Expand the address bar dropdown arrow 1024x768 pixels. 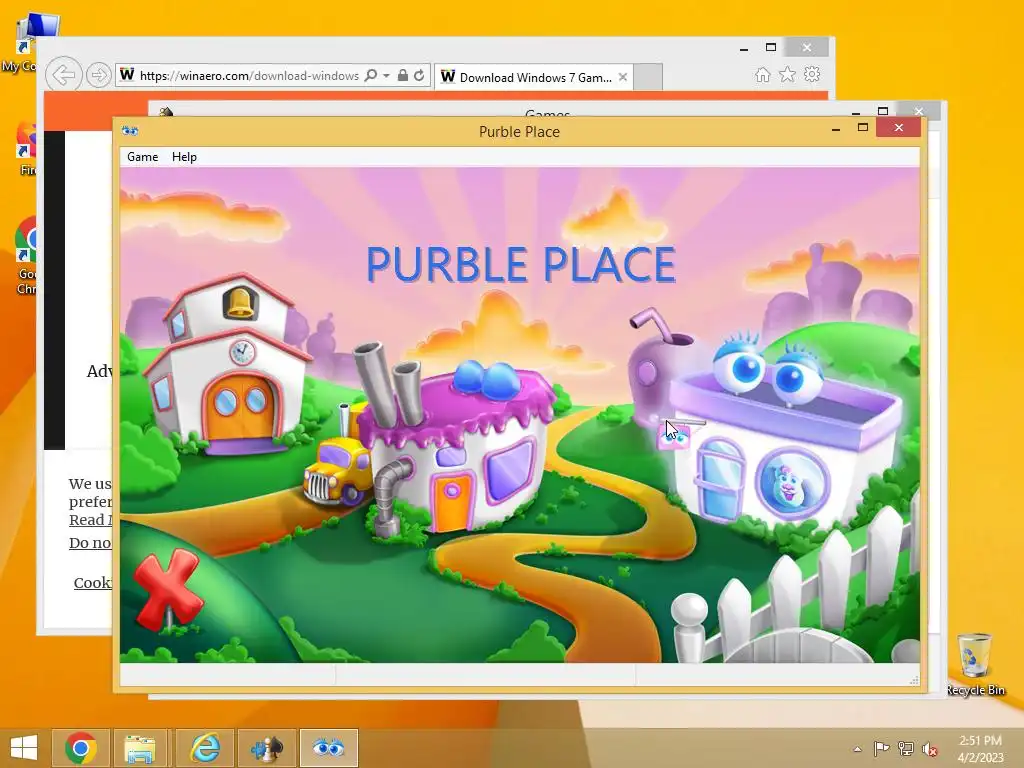[387, 76]
